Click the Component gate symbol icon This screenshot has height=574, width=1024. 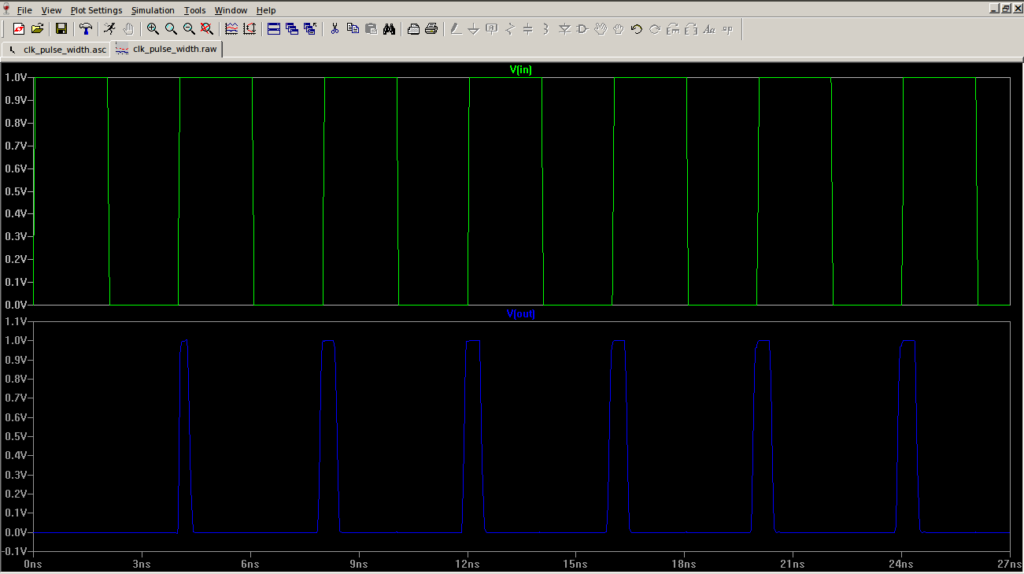click(582, 29)
